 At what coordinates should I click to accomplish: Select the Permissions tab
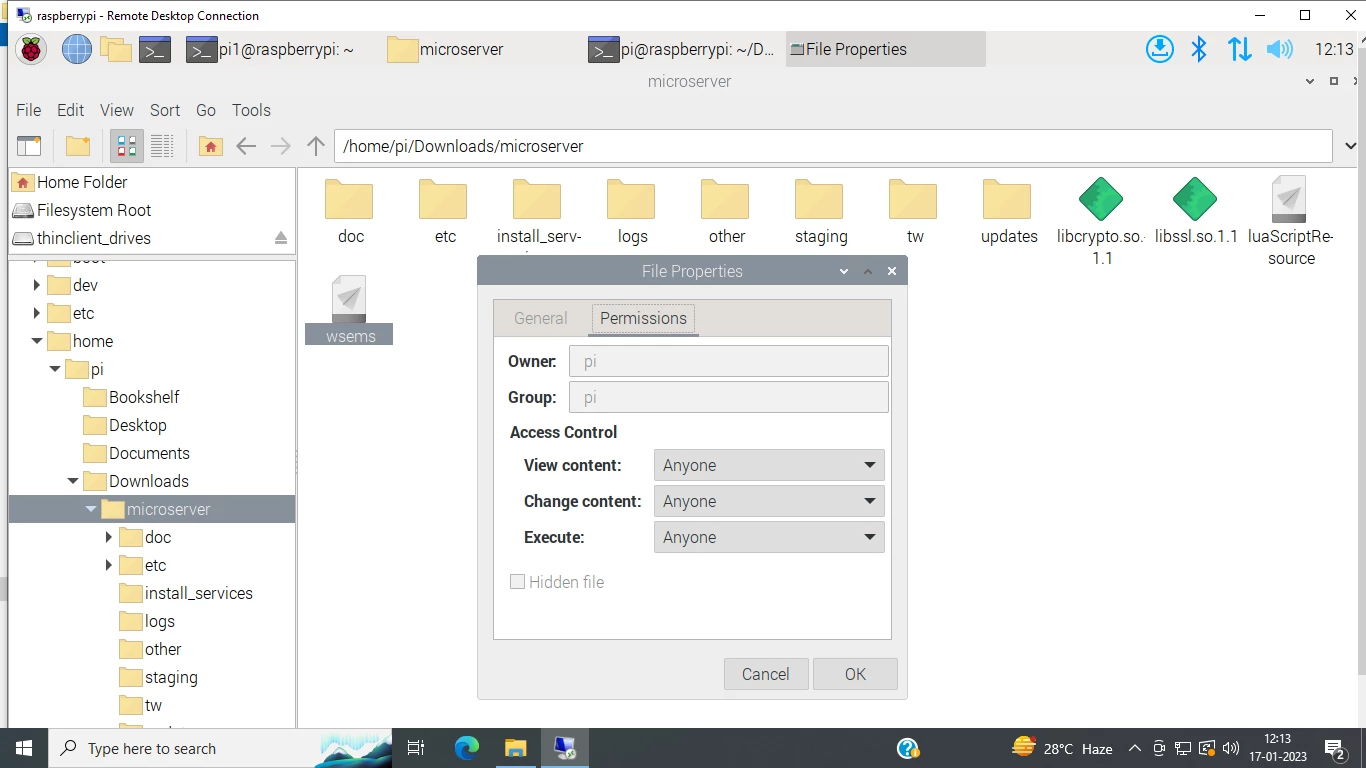643,318
